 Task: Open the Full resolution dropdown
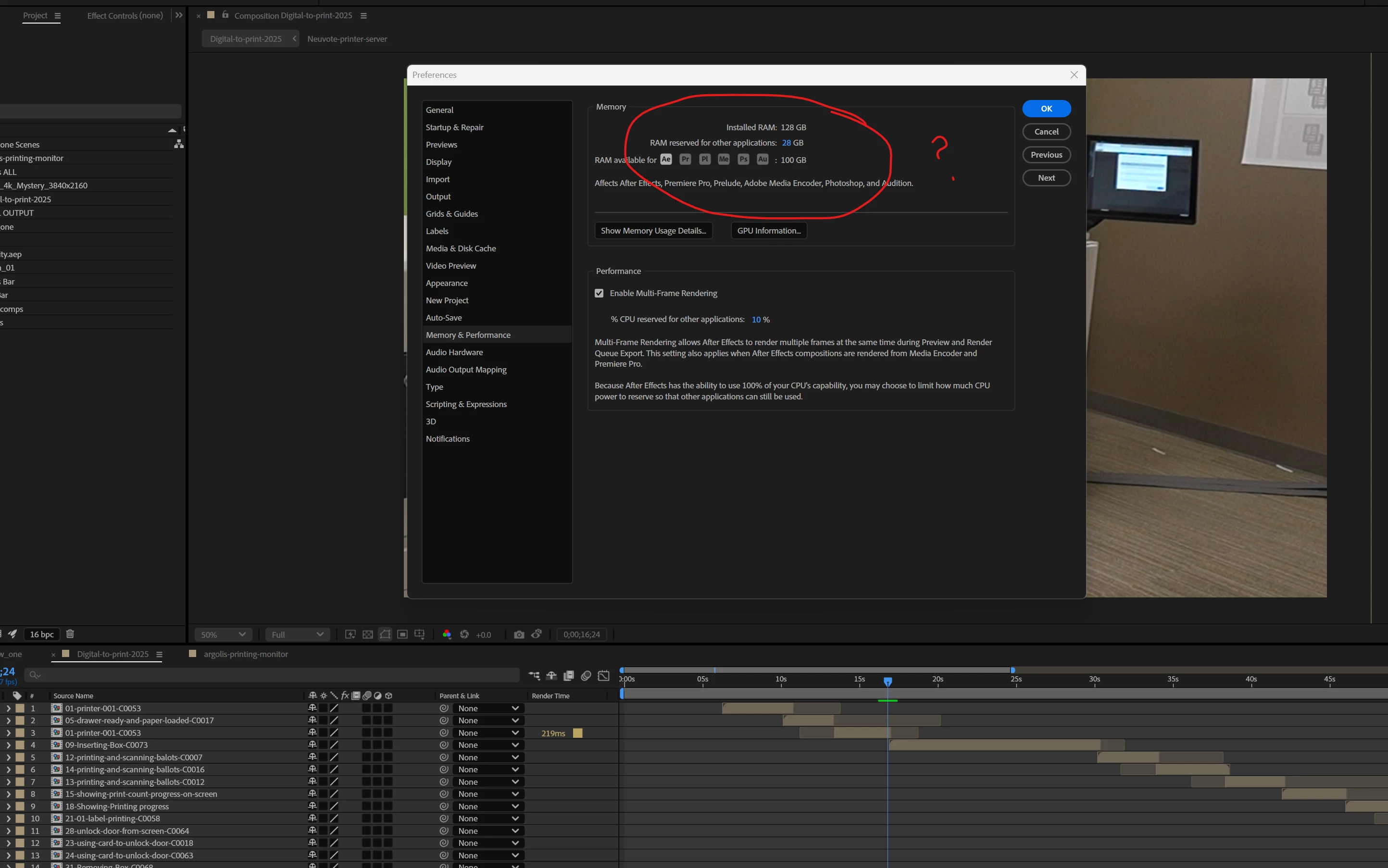tap(297, 634)
